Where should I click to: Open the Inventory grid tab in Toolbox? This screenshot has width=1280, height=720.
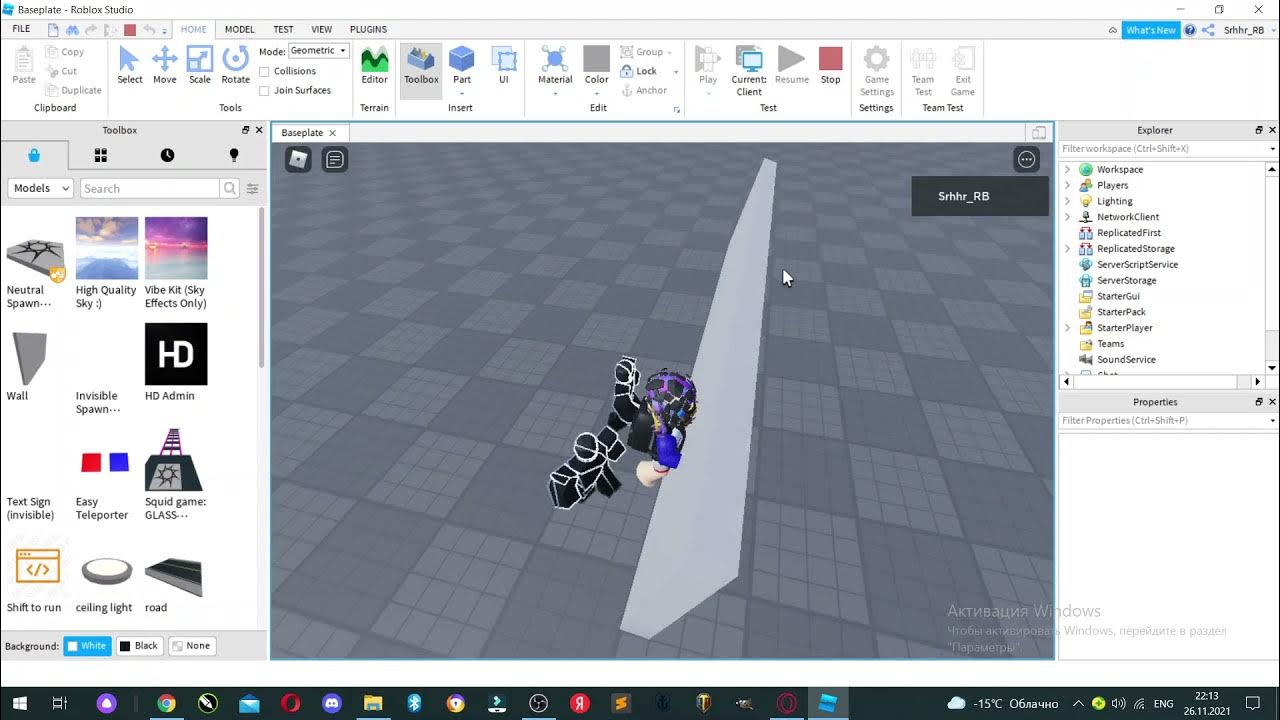point(100,155)
